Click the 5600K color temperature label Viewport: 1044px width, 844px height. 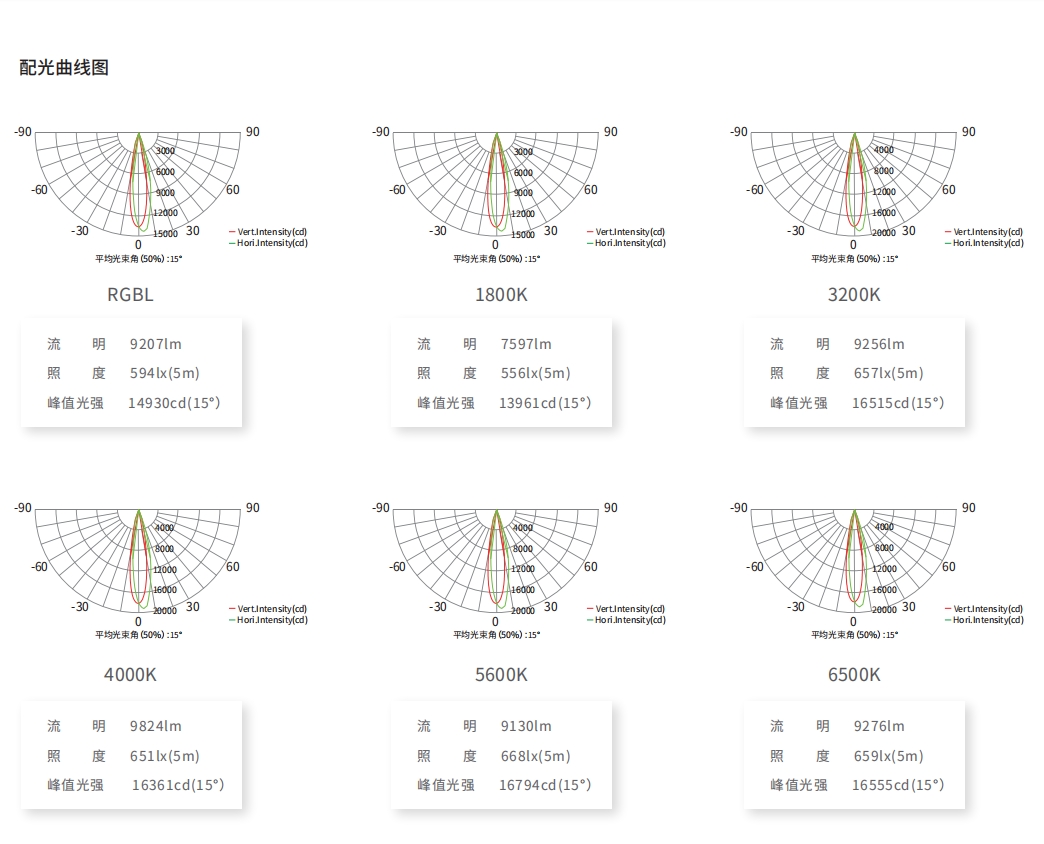pyautogui.click(x=501, y=675)
